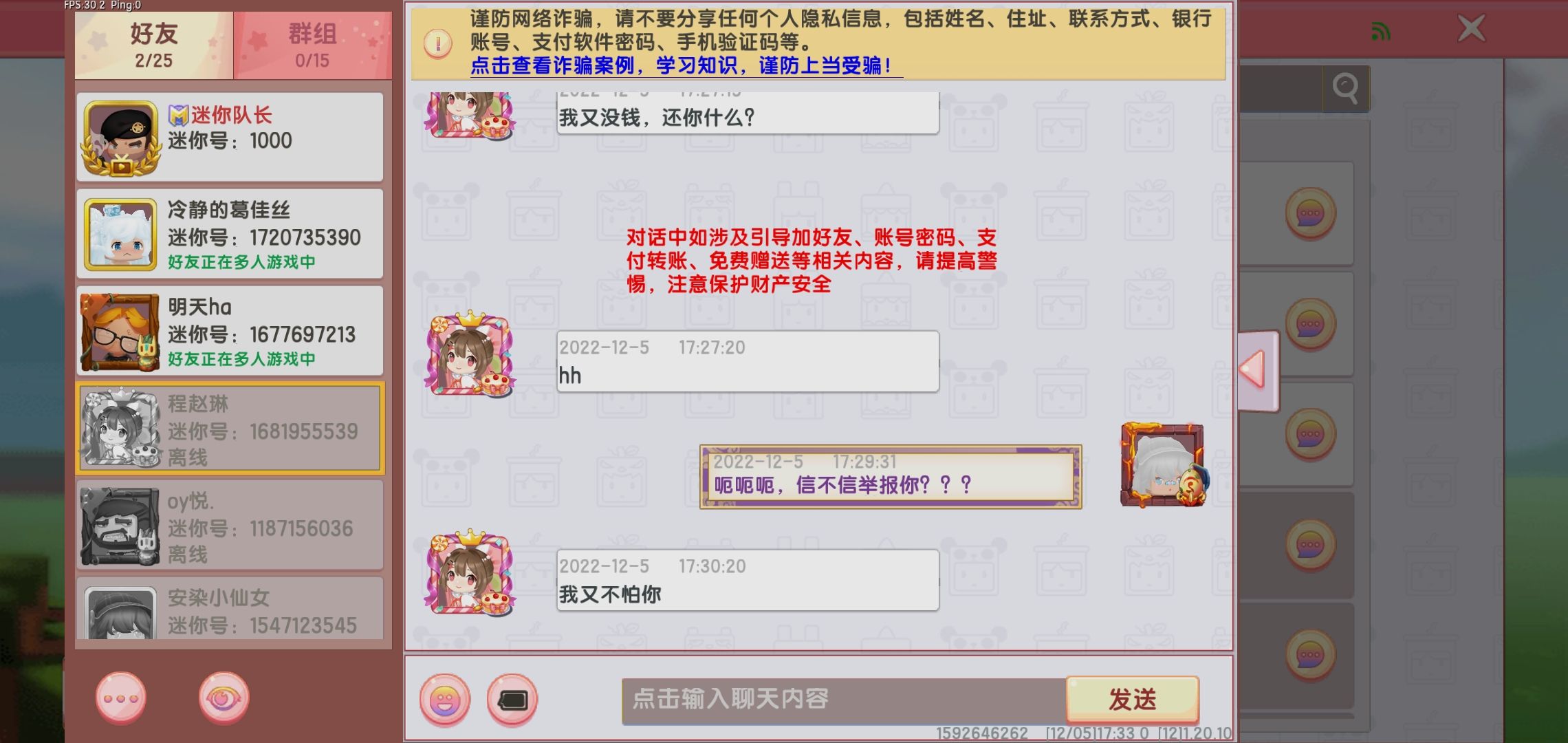This screenshot has width=1568, height=743.
Task: Select friend 冷静的葛佳丝
Action: pyautogui.click(x=230, y=234)
